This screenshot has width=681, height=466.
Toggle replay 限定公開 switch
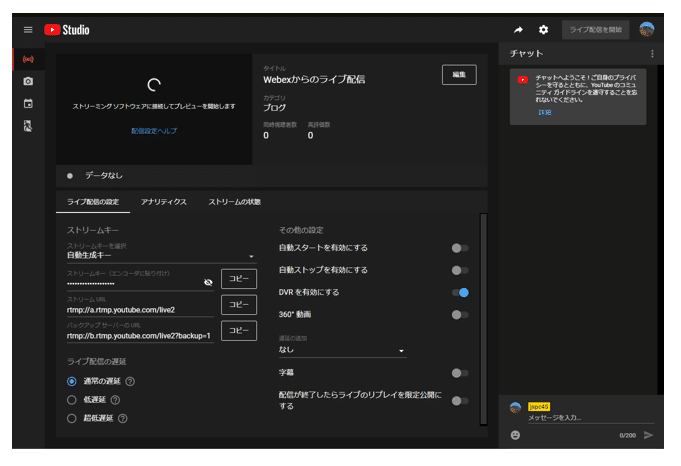coord(460,400)
